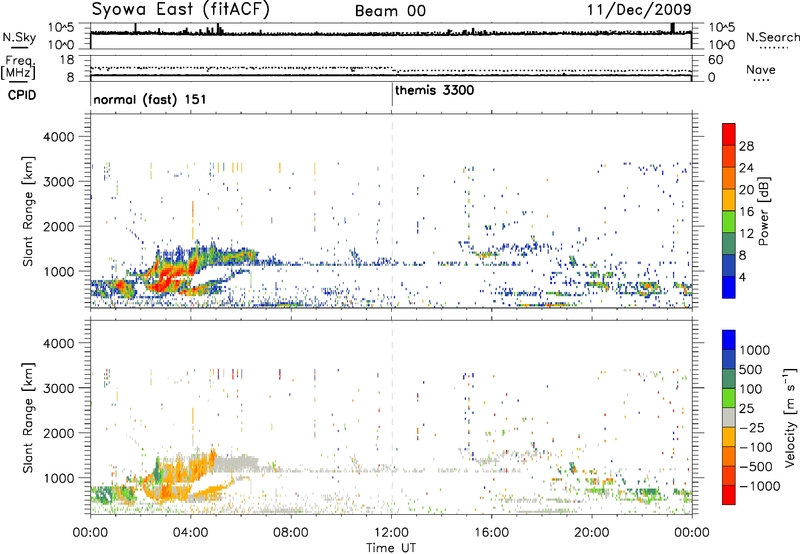Pick the bright blue segment below 4 dB on Power colorbar

pos(729,287)
